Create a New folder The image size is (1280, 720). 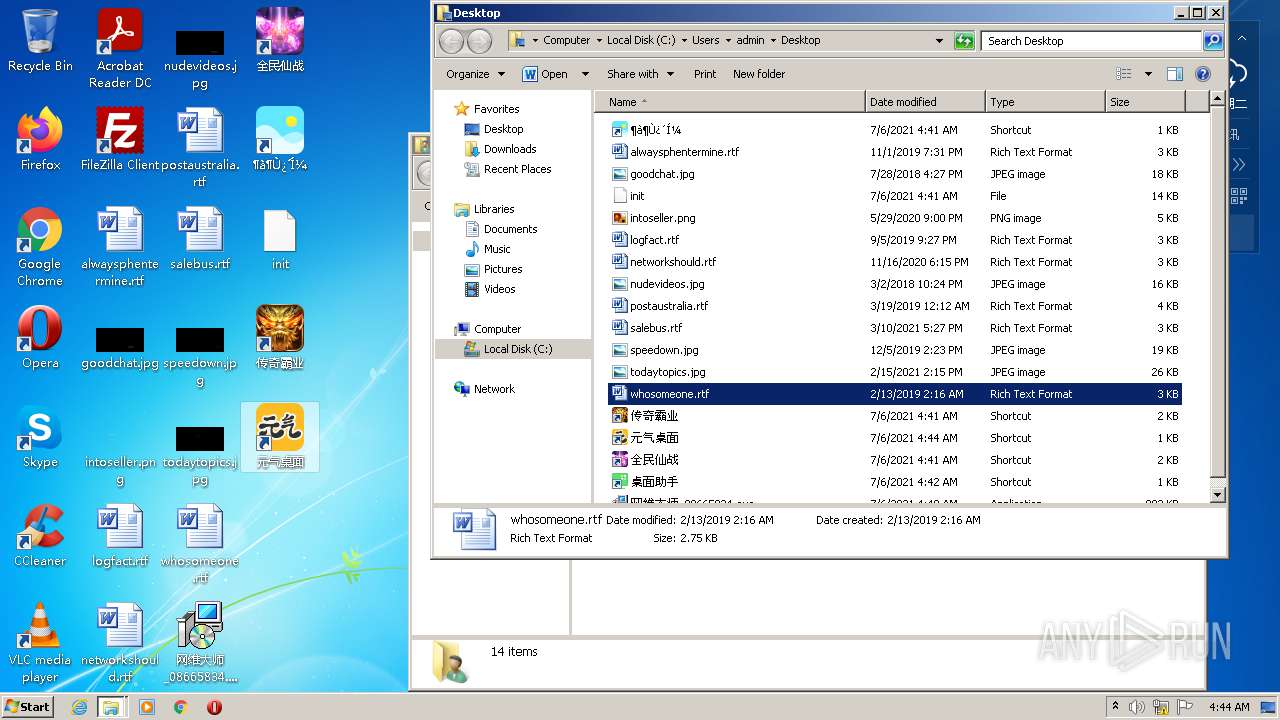pos(759,74)
